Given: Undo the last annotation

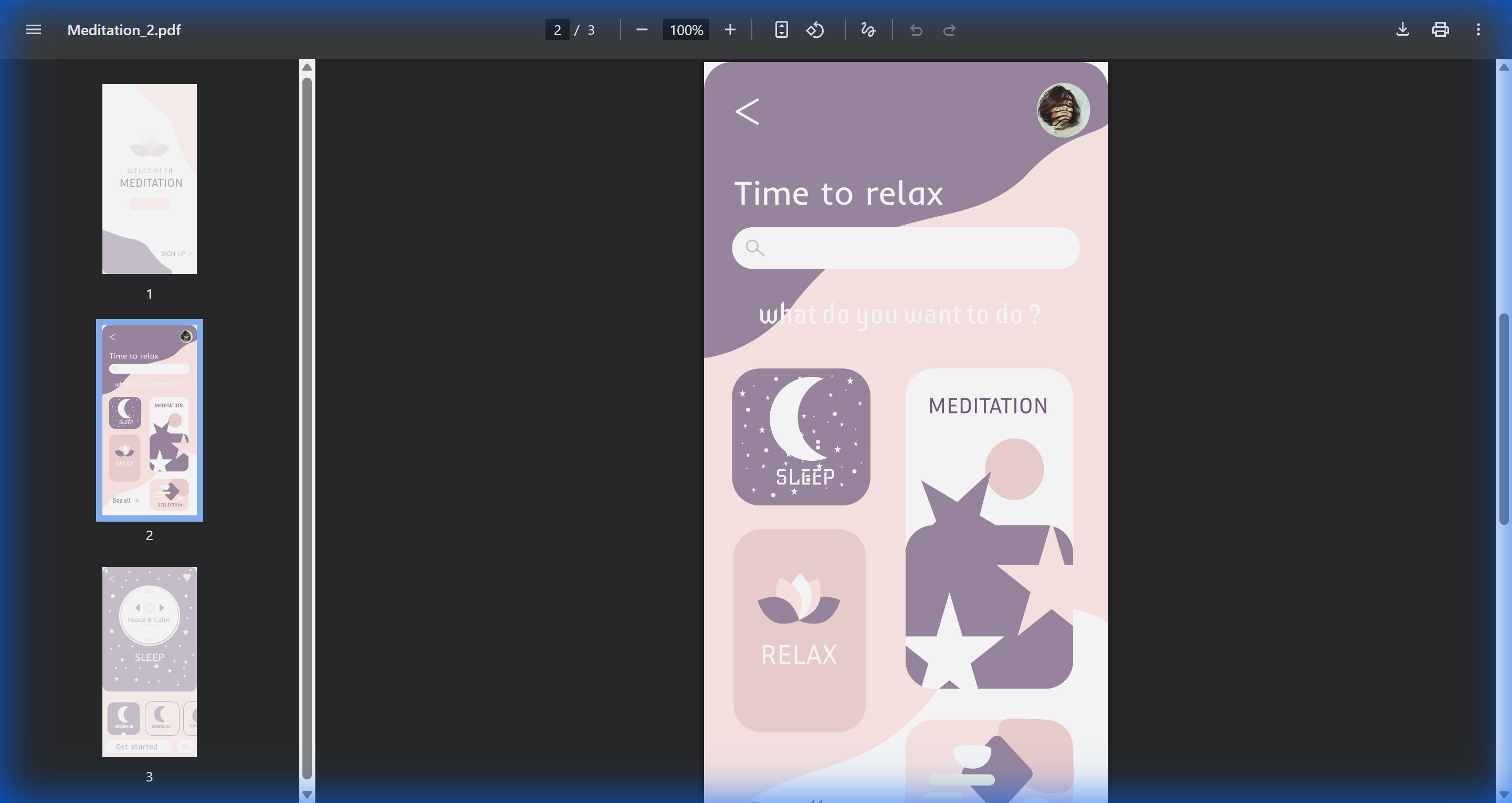Looking at the screenshot, I should 916,29.
